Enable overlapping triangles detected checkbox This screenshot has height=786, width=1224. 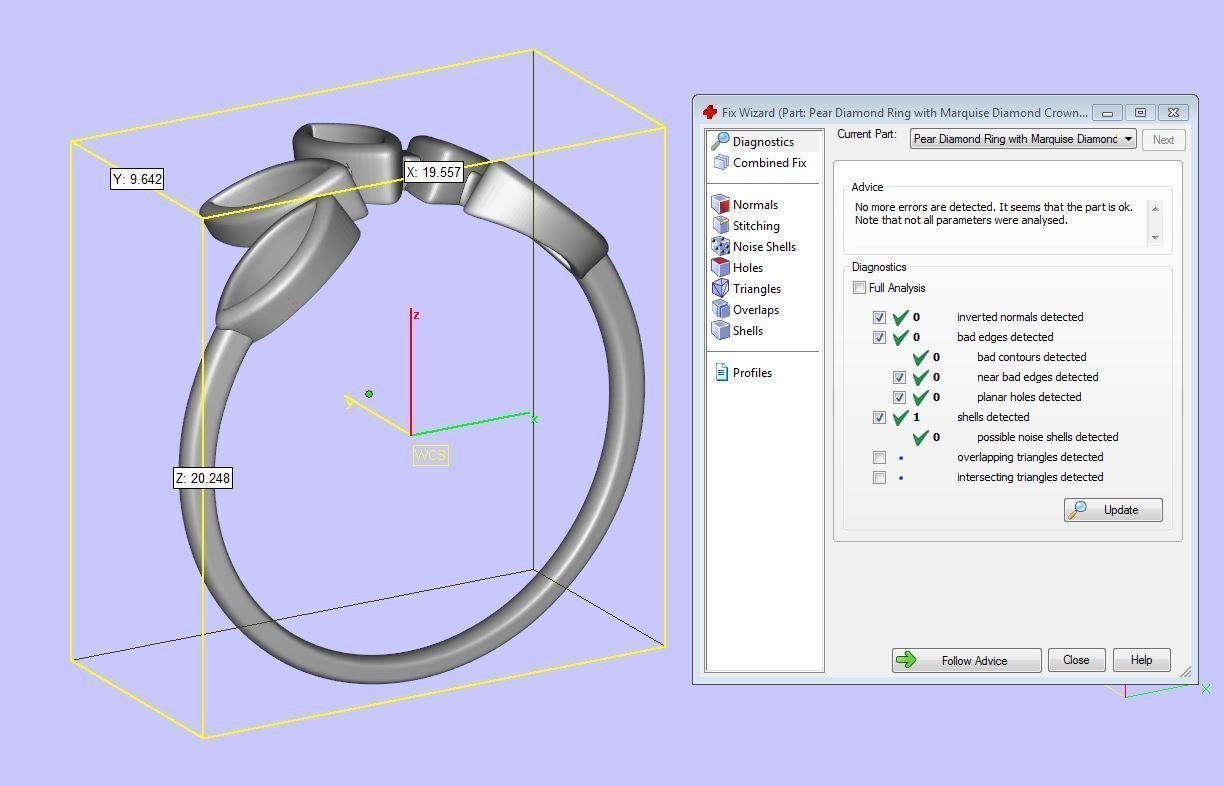pyautogui.click(x=879, y=457)
